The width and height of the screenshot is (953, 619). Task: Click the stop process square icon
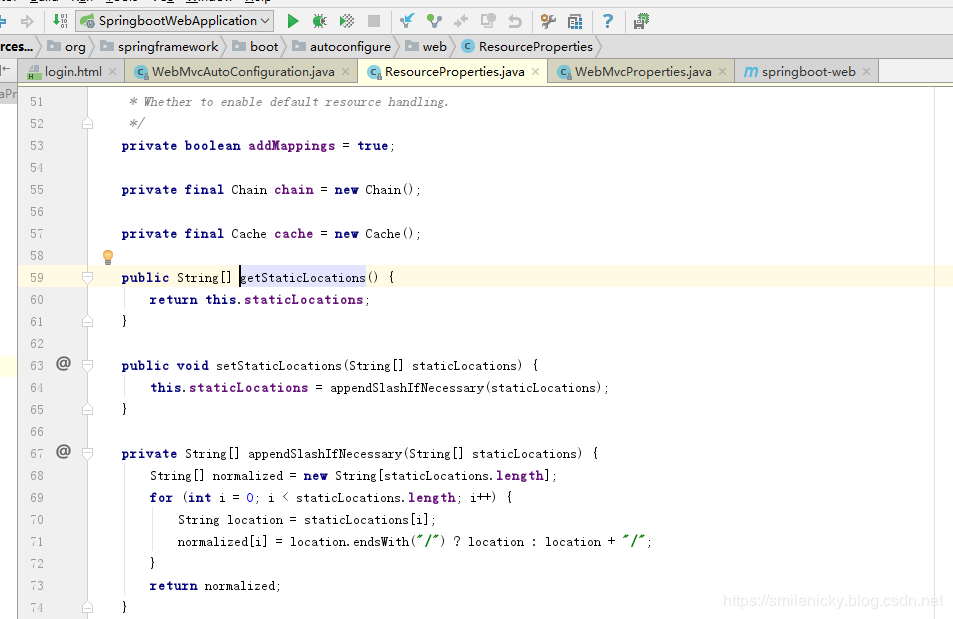[374, 21]
